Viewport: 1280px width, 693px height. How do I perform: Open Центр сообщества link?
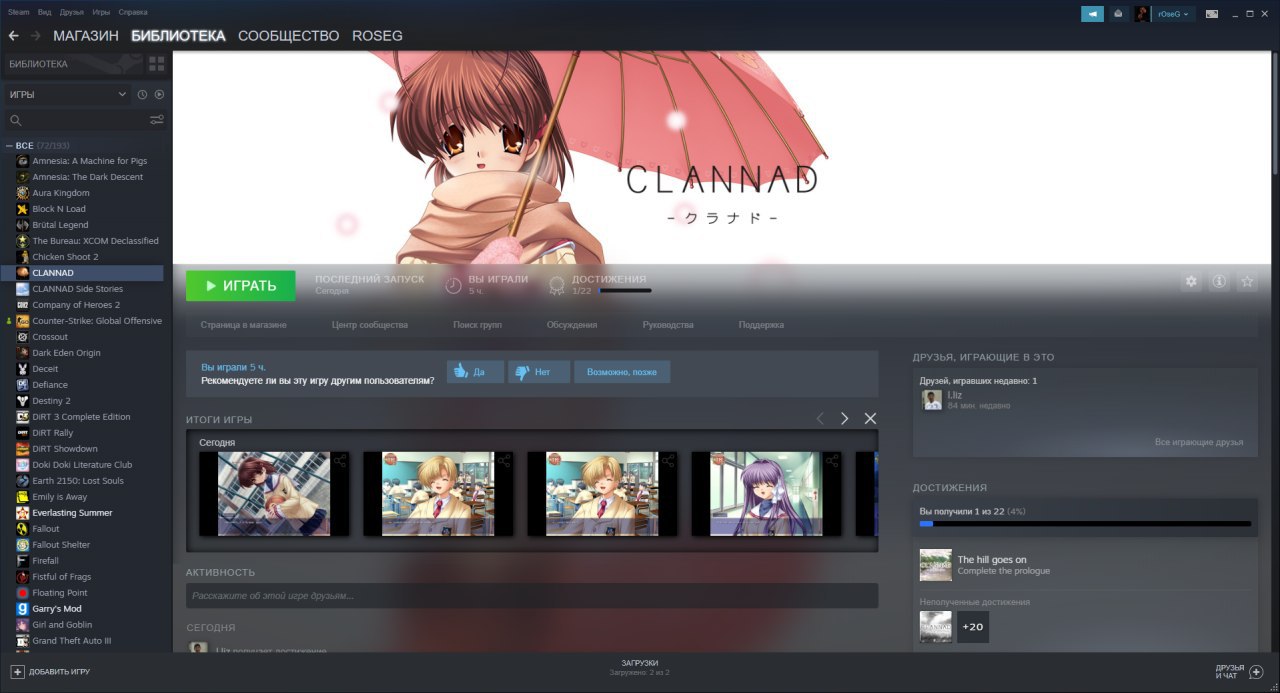coord(370,325)
